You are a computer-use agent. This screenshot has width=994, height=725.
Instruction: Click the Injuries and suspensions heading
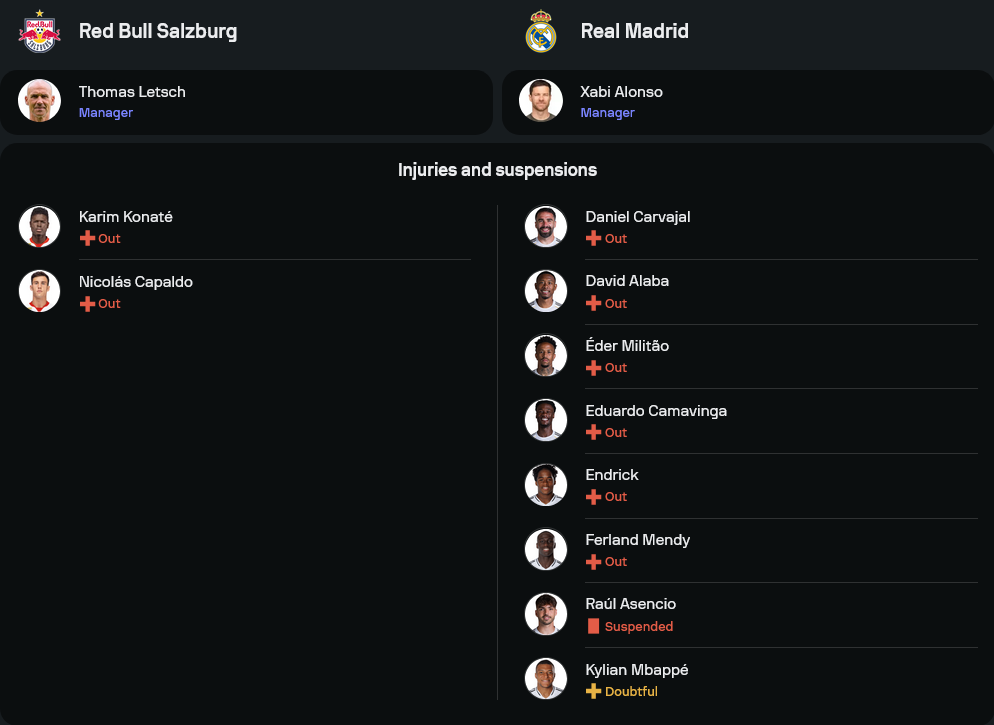point(497,170)
